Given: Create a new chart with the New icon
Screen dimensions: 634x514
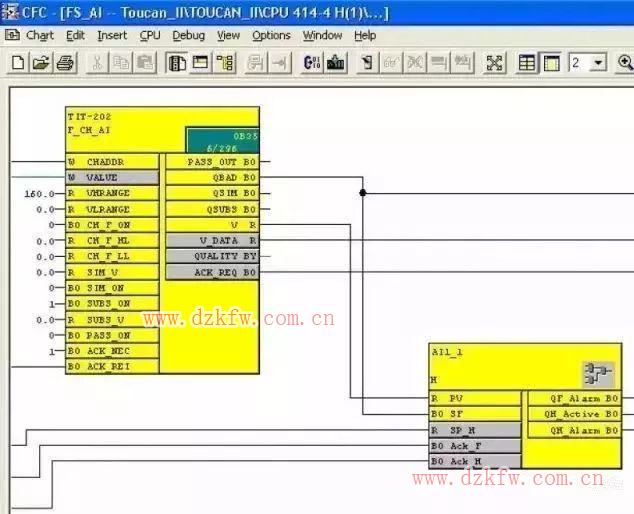Looking at the screenshot, I should pyautogui.click(x=18, y=63).
